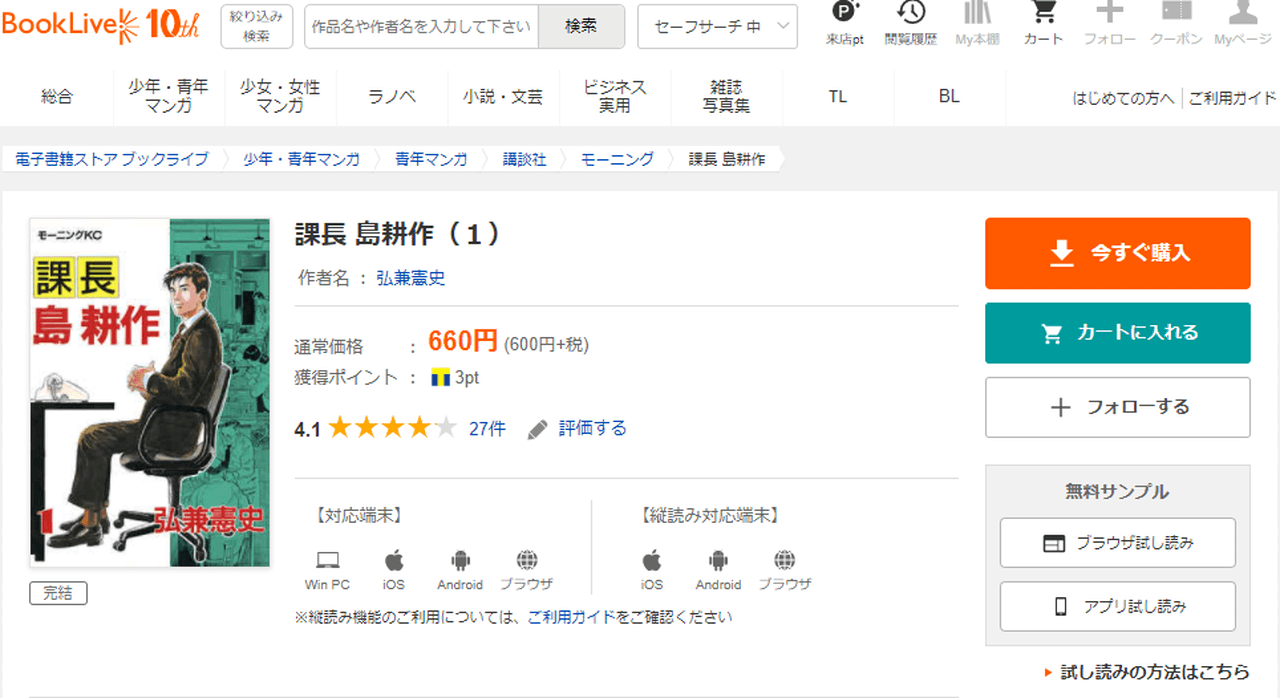Open the coupon icon in header
1280x698 pixels.
point(1176,14)
